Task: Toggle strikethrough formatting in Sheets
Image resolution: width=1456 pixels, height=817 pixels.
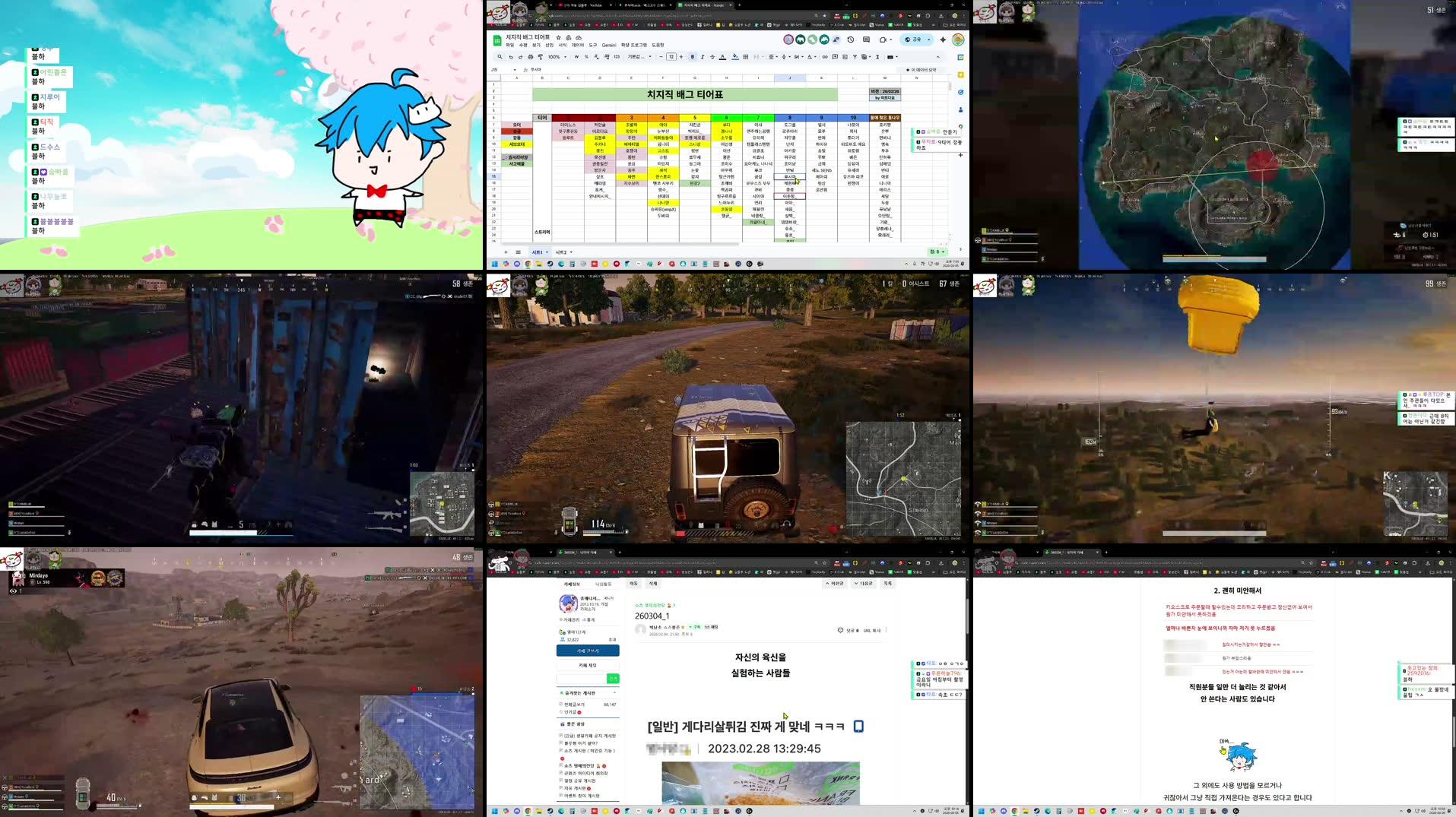Action: 711,56
